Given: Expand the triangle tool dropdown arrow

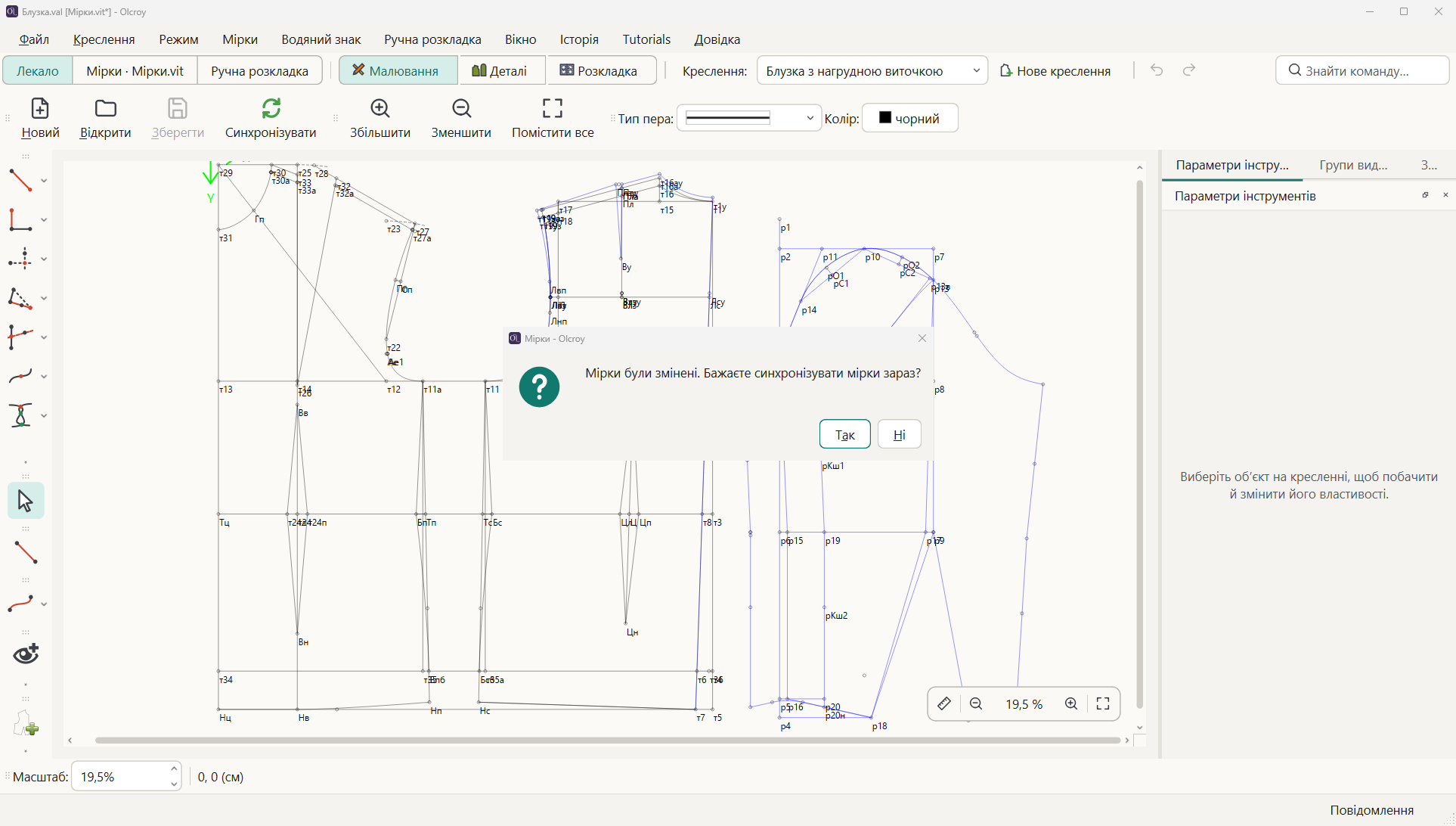Looking at the screenshot, I should (44, 299).
